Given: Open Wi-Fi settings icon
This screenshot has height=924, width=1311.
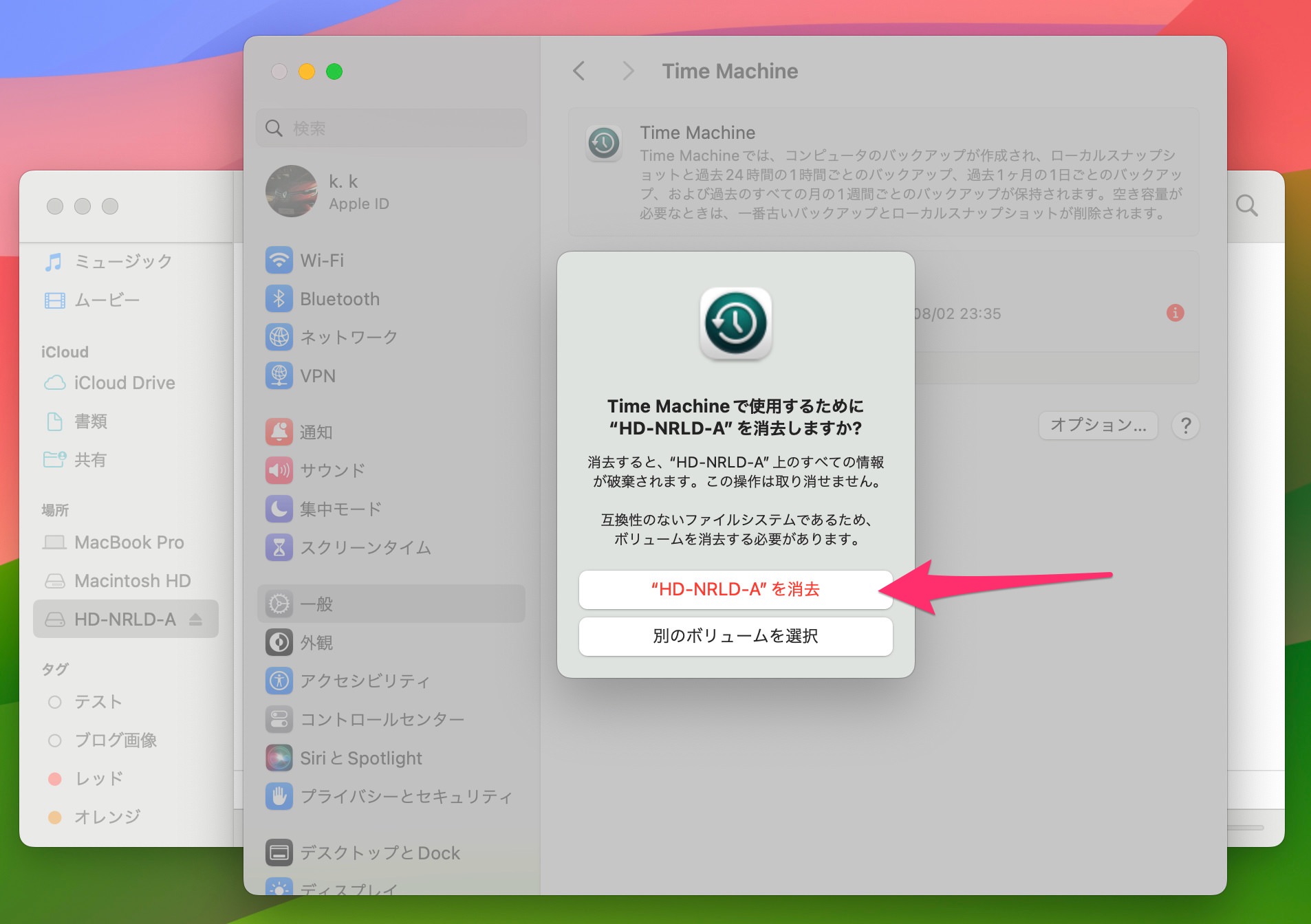Looking at the screenshot, I should (279, 261).
